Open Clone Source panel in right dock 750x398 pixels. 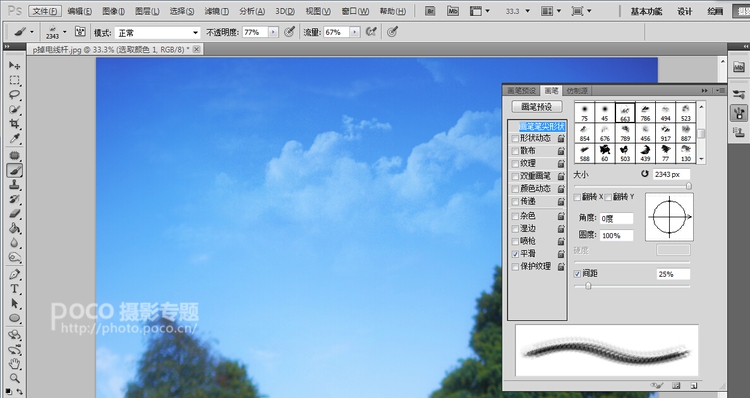739,132
